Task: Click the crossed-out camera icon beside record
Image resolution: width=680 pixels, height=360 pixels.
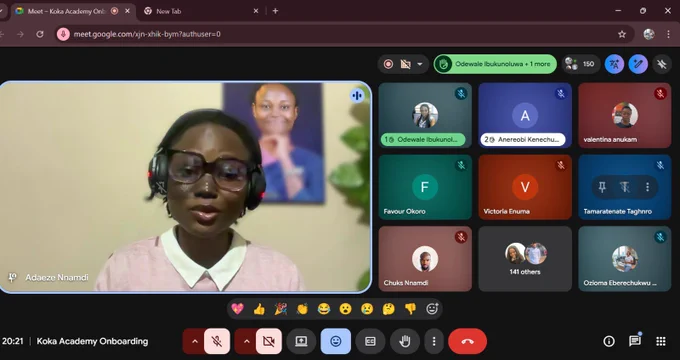Action: tap(405, 64)
